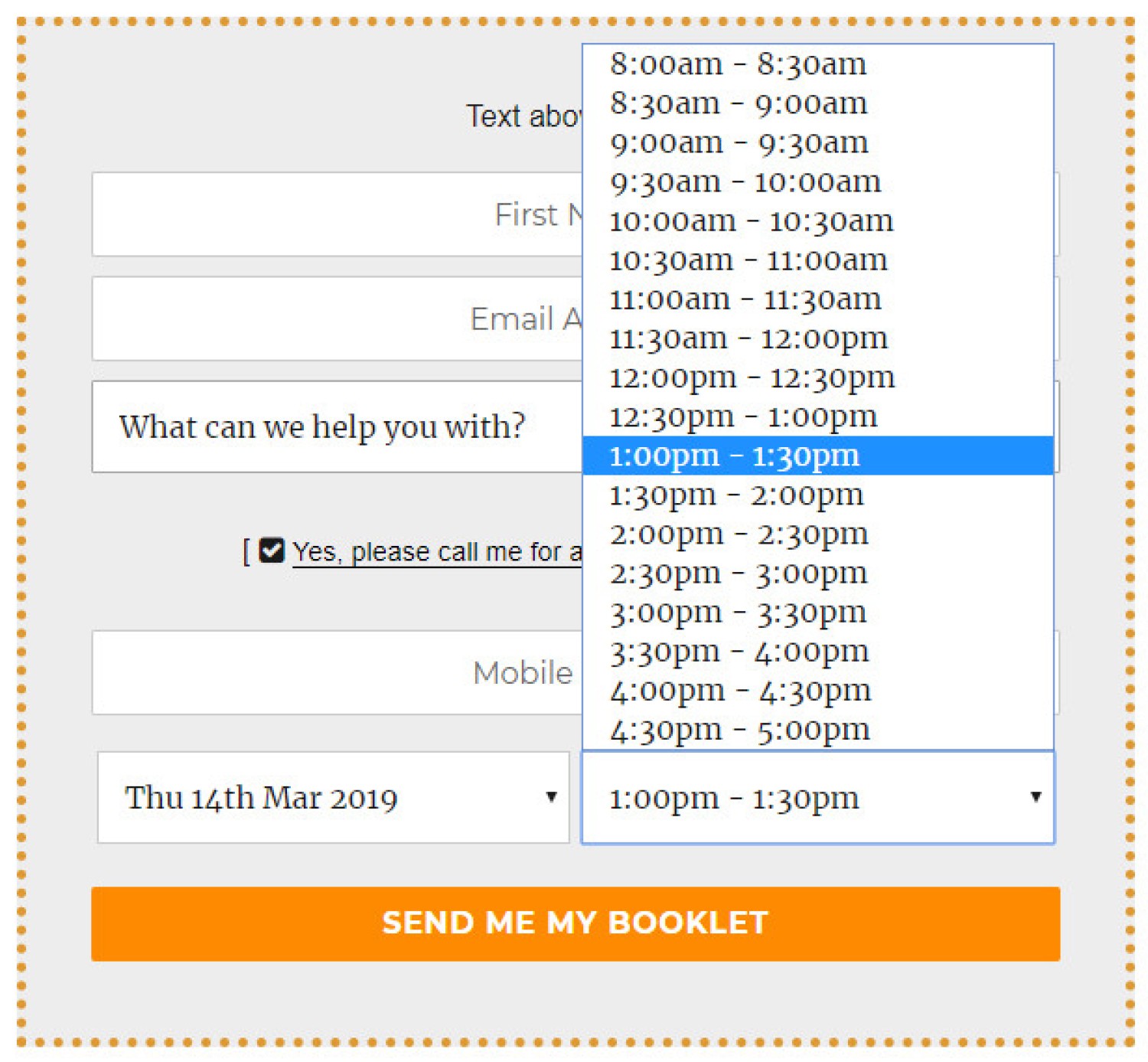Pick the 10:30am - 11:00am option
The height and width of the screenshot is (1062, 1148).
tap(817, 260)
